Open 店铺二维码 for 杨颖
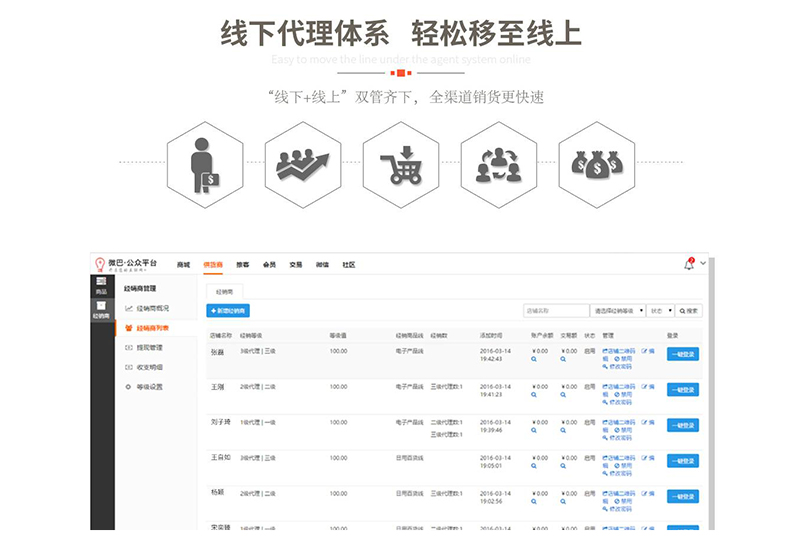Image resolution: width=800 pixels, height=545 pixels. (619, 494)
